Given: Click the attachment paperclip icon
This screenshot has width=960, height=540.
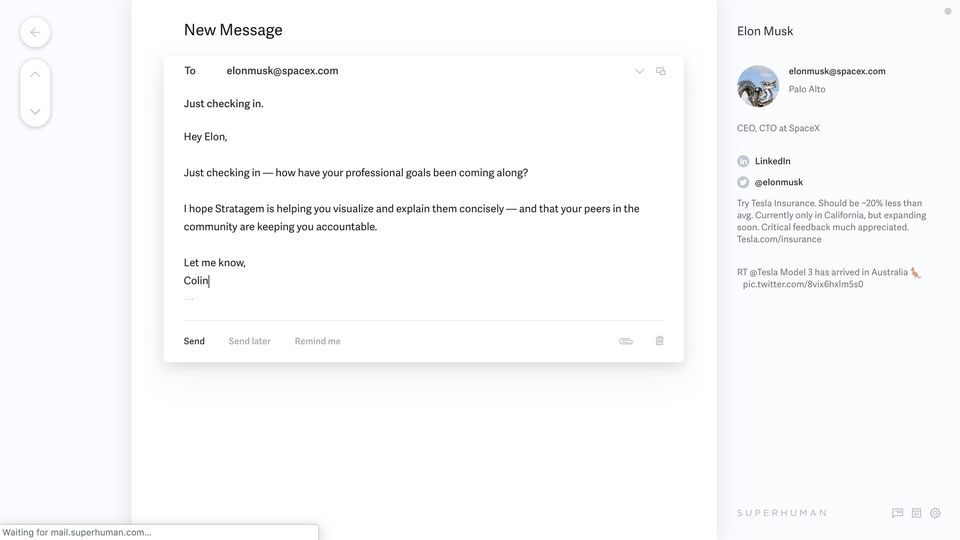Looking at the screenshot, I should coord(626,341).
